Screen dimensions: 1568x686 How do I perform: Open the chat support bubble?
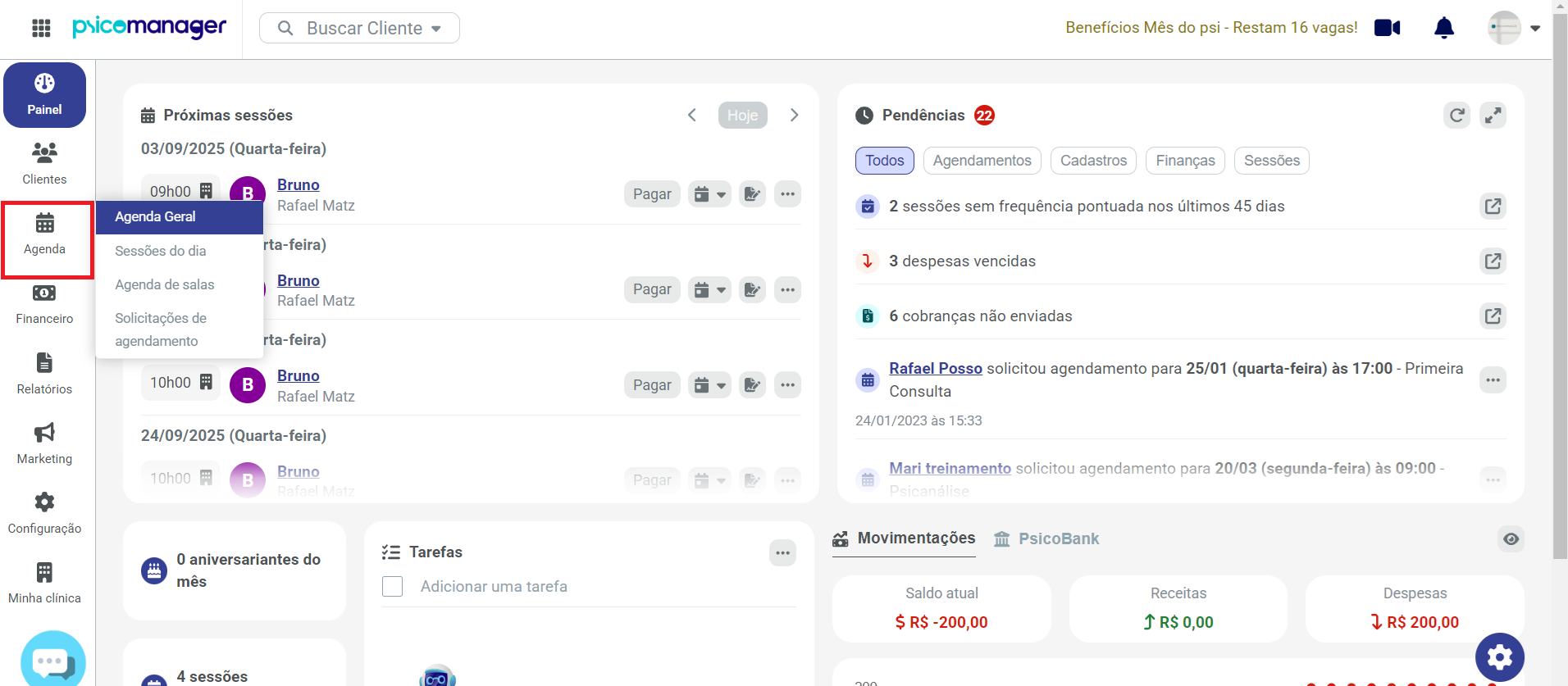(x=52, y=659)
